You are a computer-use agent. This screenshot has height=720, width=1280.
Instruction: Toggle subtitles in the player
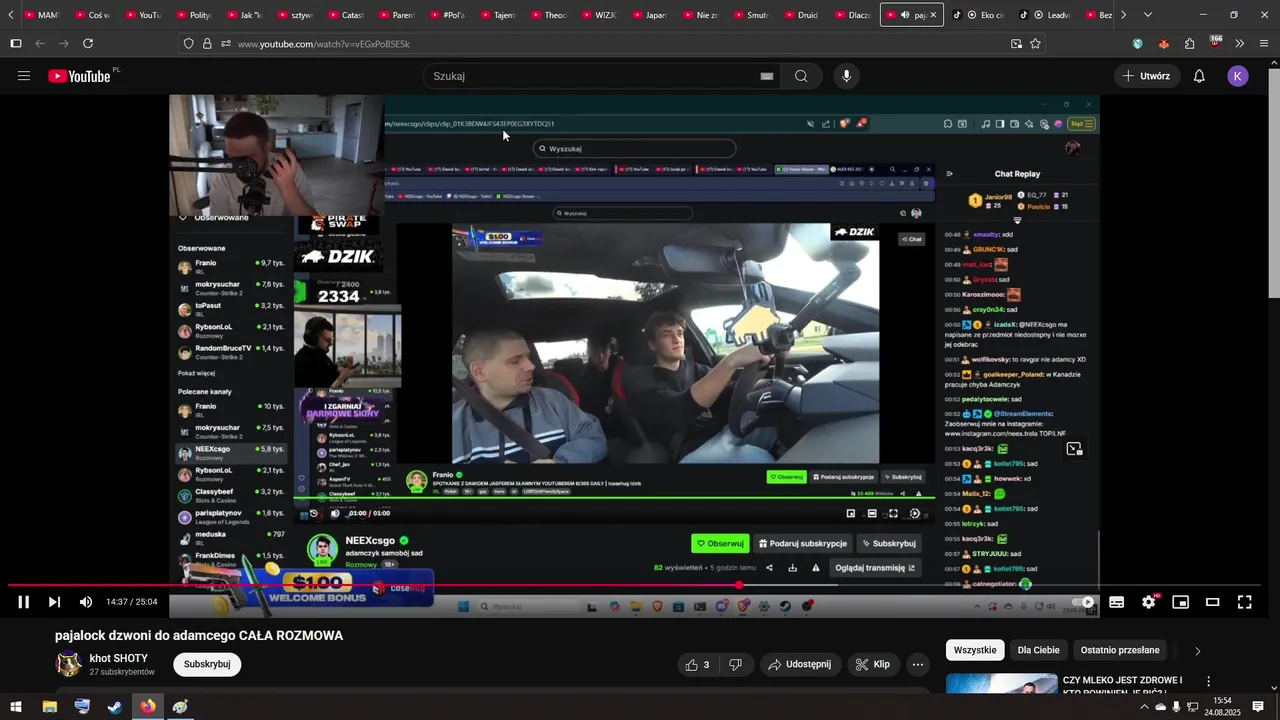(x=1117, y=602)
